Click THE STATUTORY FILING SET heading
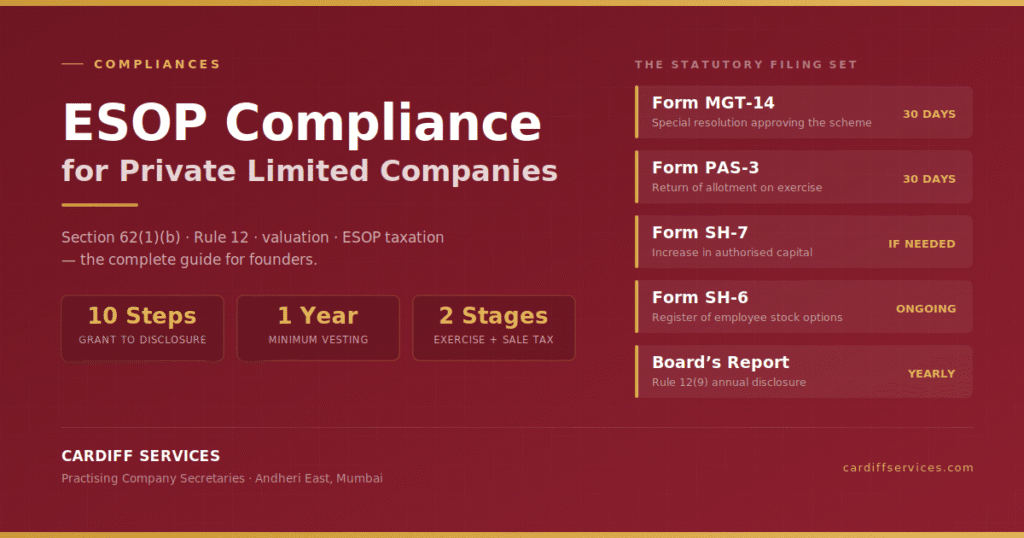1024x538 pixels. coord(746,65)
